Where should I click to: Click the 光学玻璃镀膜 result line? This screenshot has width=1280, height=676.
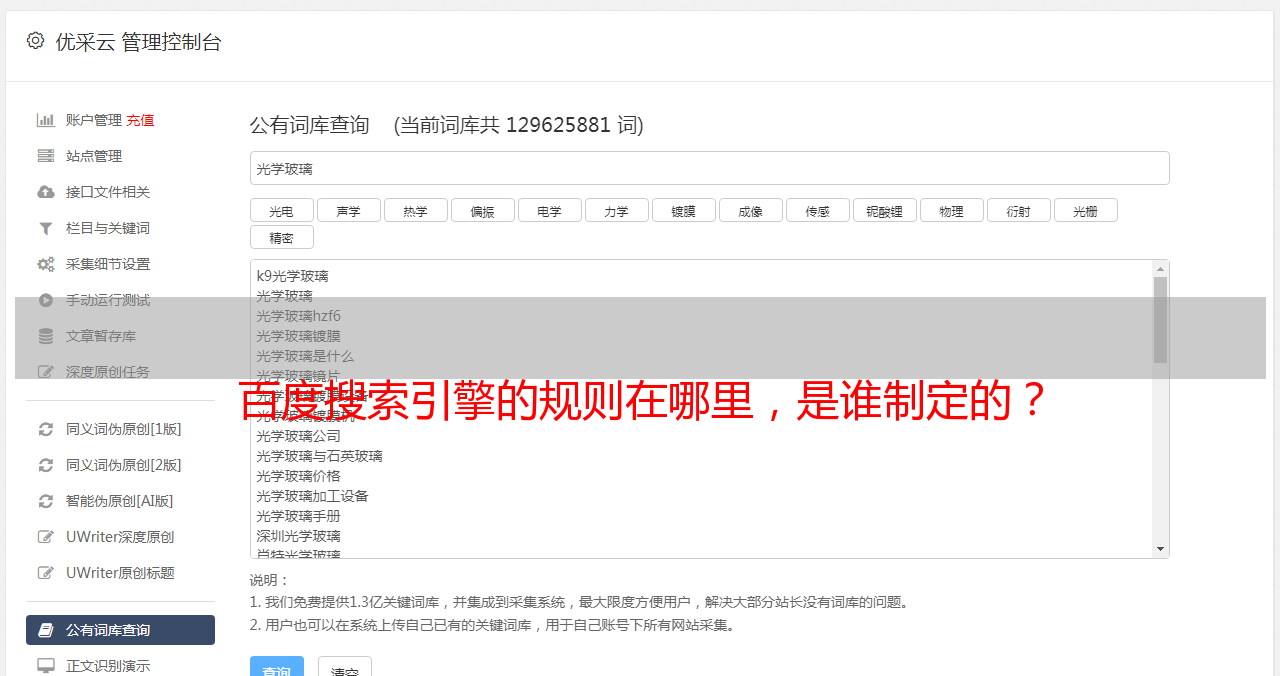tap(298, 336)
